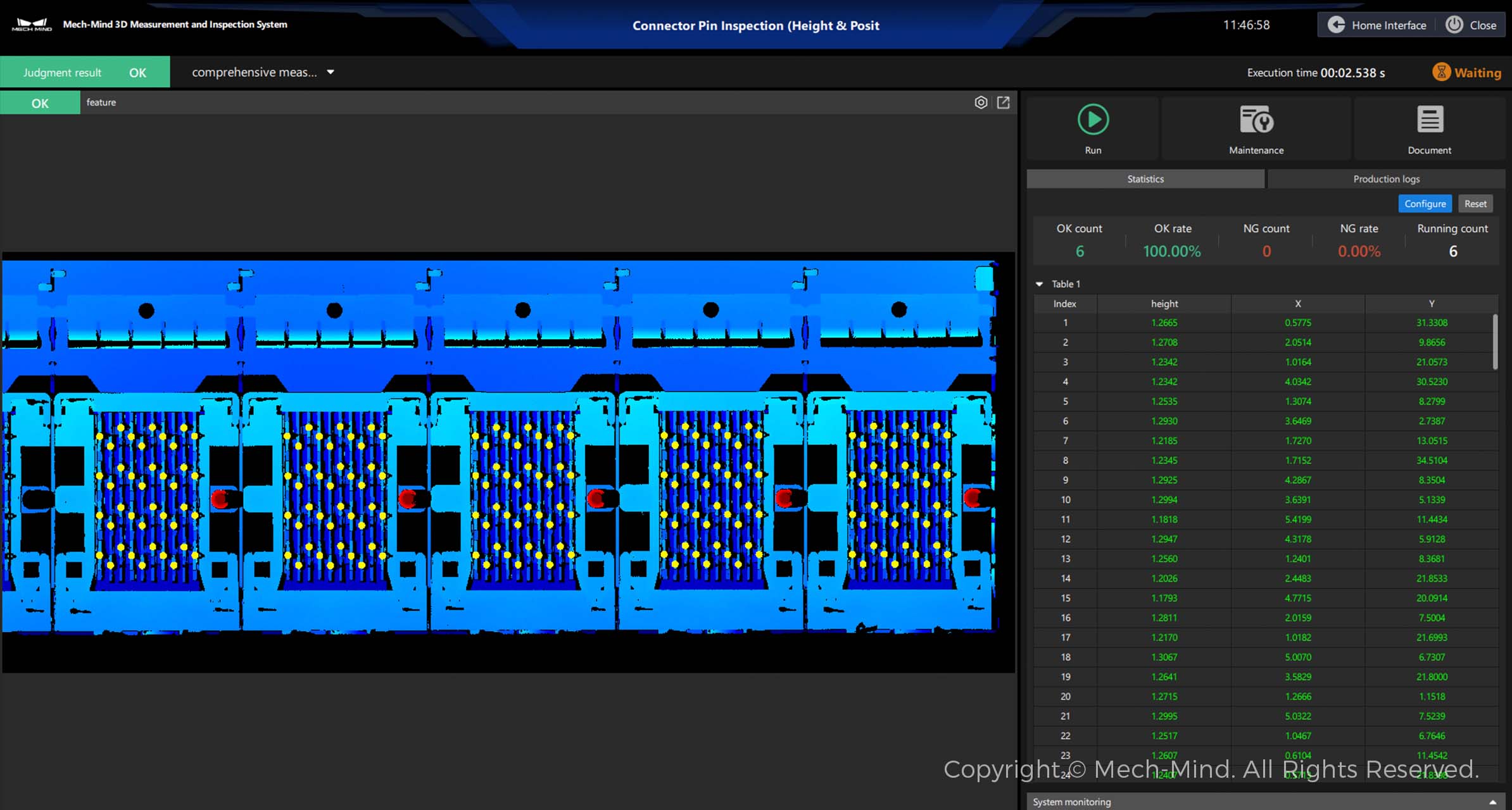Select Y value 21.0573 in row 3
Screen dimensions: 1512x810
point(1432,362)
